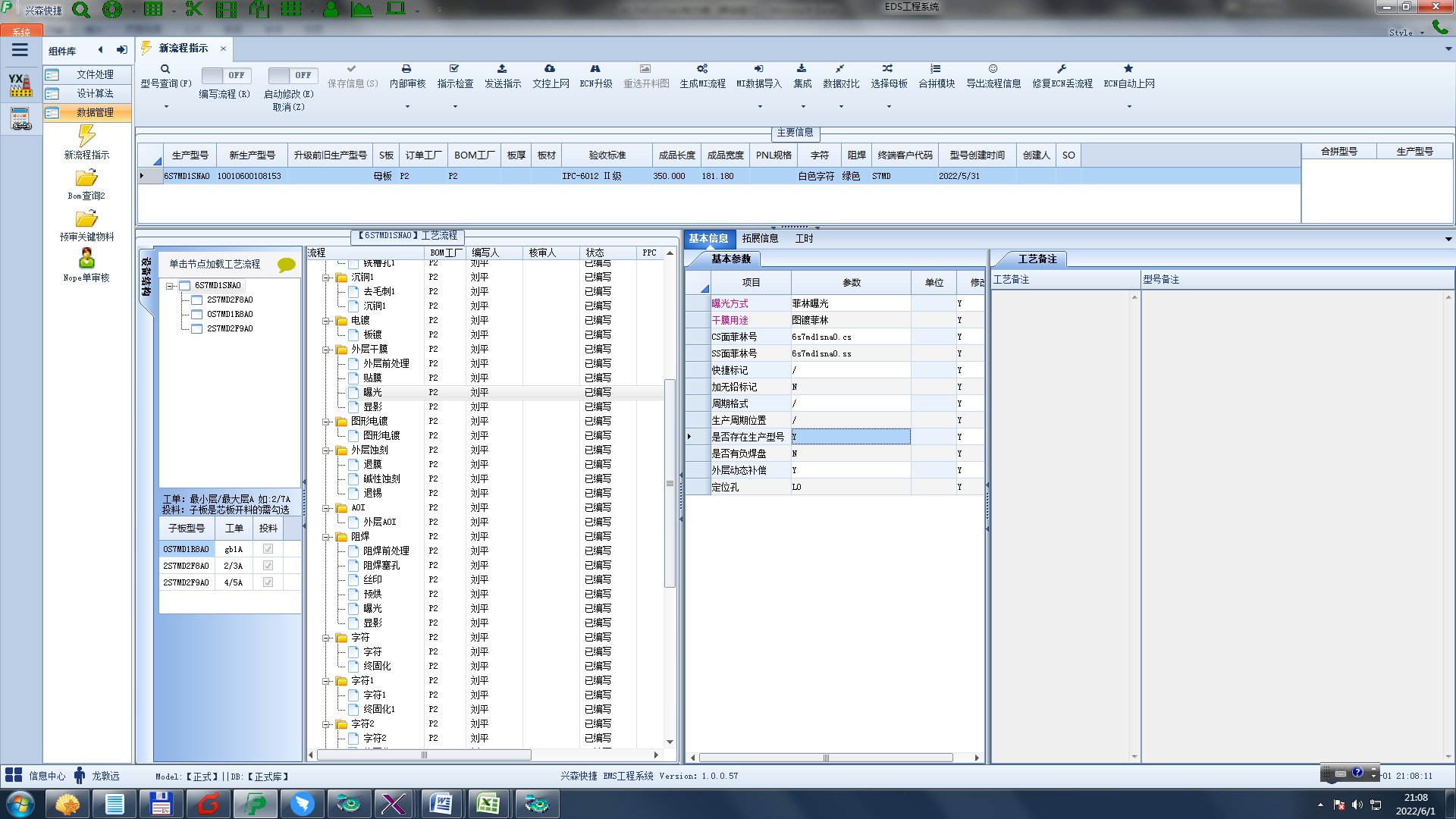1456x819 pixels.
Task: Open dropdown arrow under 型号查询(F)
Action: pyautogui.click(x=166, y=107)
